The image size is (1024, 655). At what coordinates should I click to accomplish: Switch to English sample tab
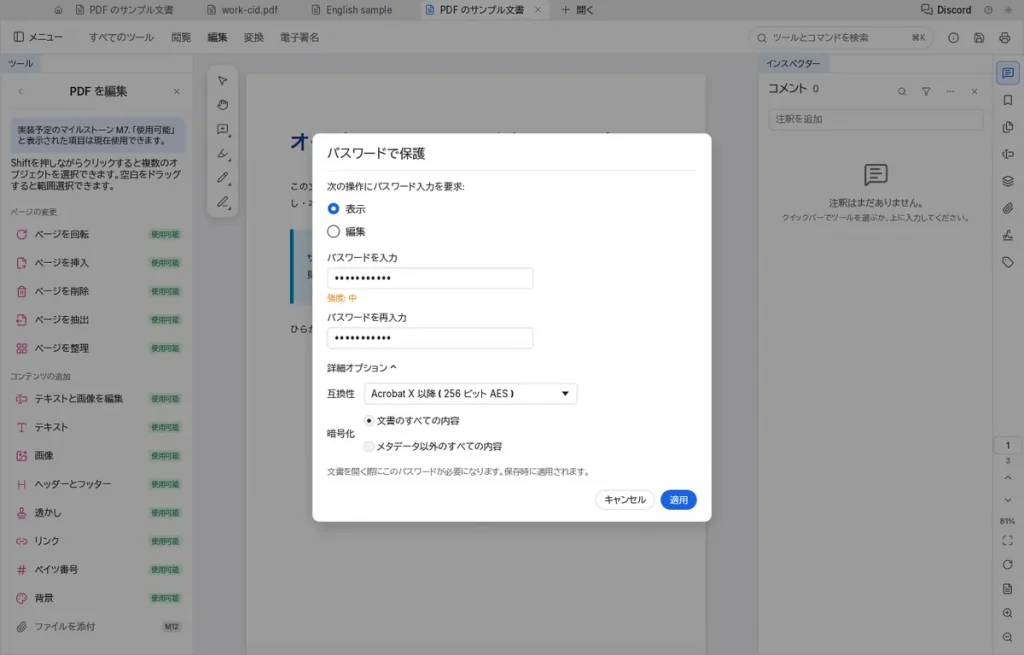click(352, 10)
